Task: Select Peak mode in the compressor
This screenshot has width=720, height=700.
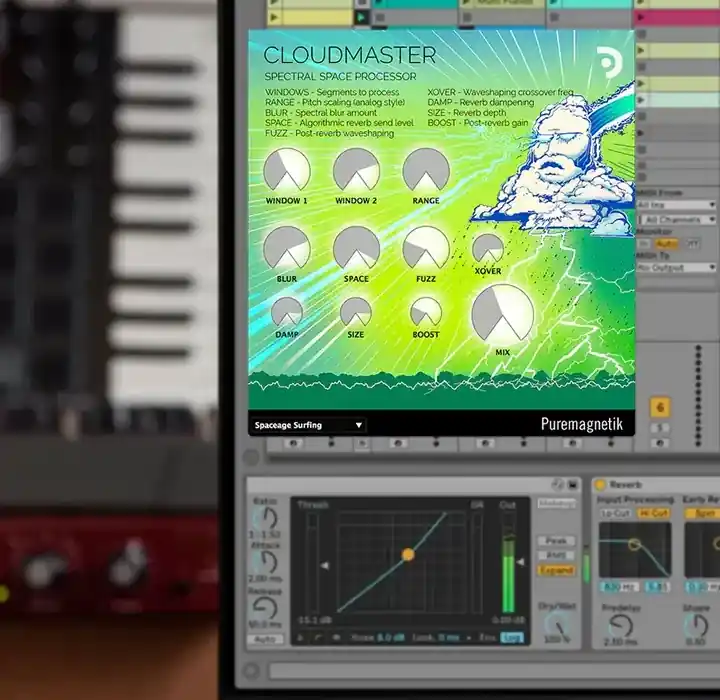Action: click(556, 541)
